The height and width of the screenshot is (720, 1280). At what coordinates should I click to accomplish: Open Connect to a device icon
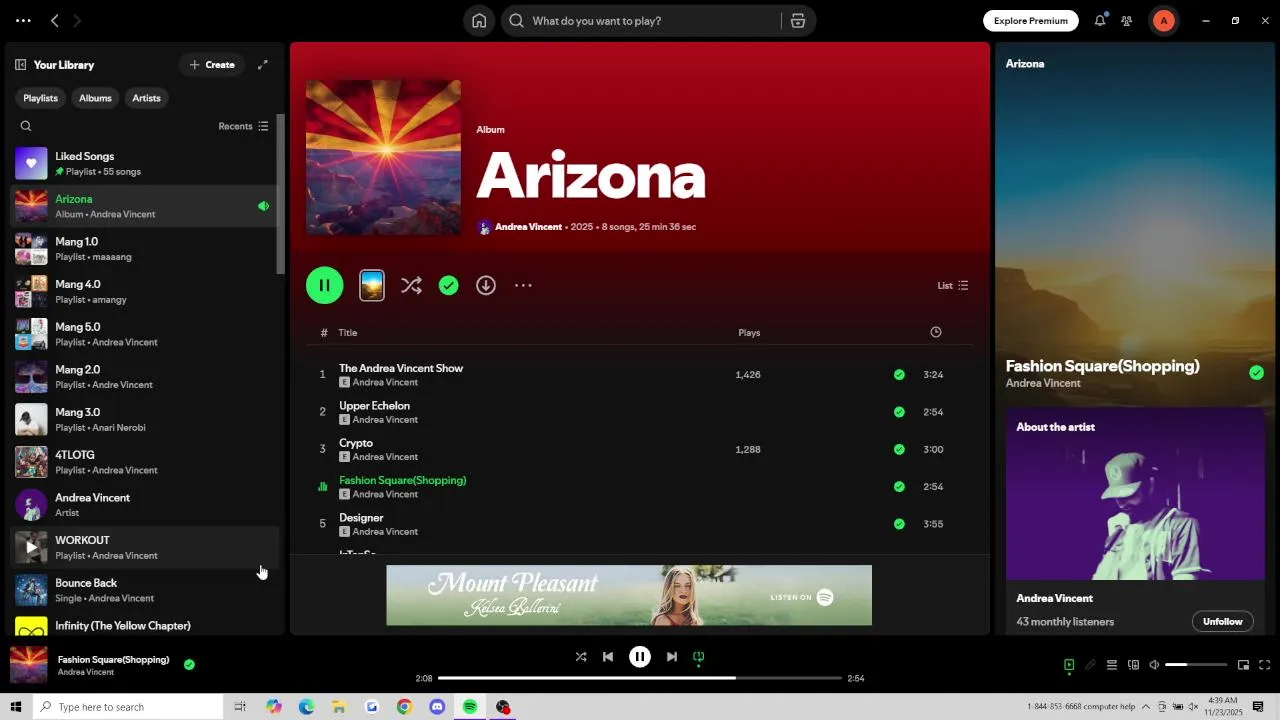point(1133,665)
